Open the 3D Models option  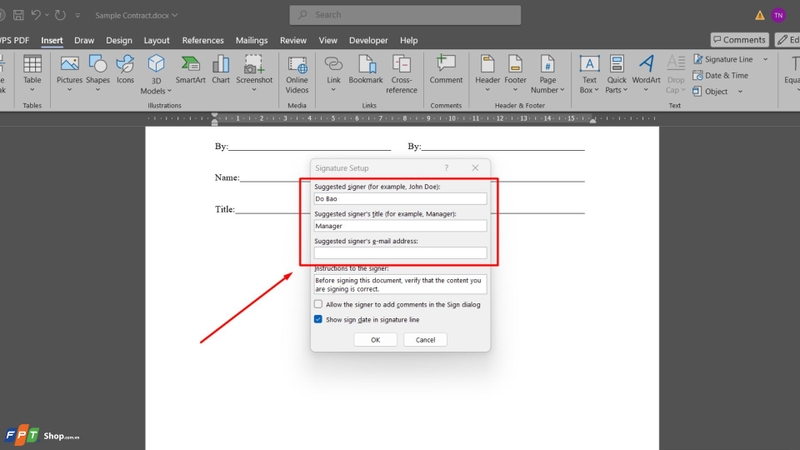tap(156, 74)
